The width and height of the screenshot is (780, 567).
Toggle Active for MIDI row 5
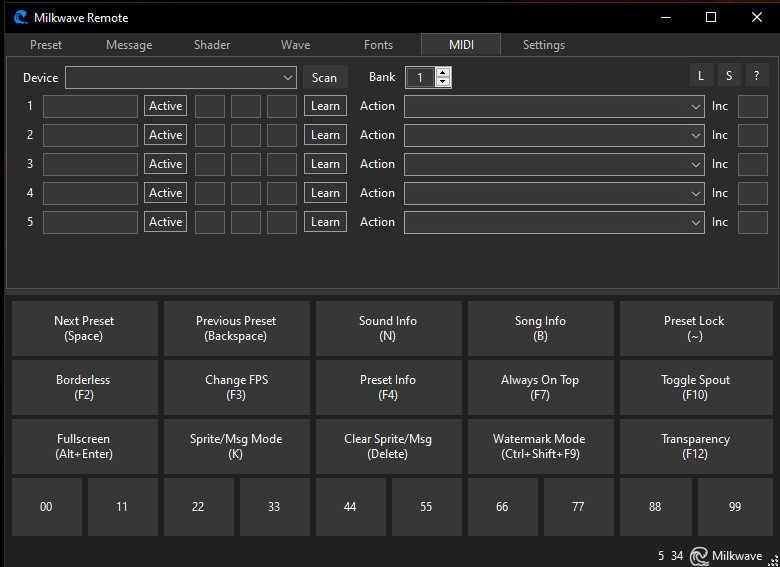165,222
